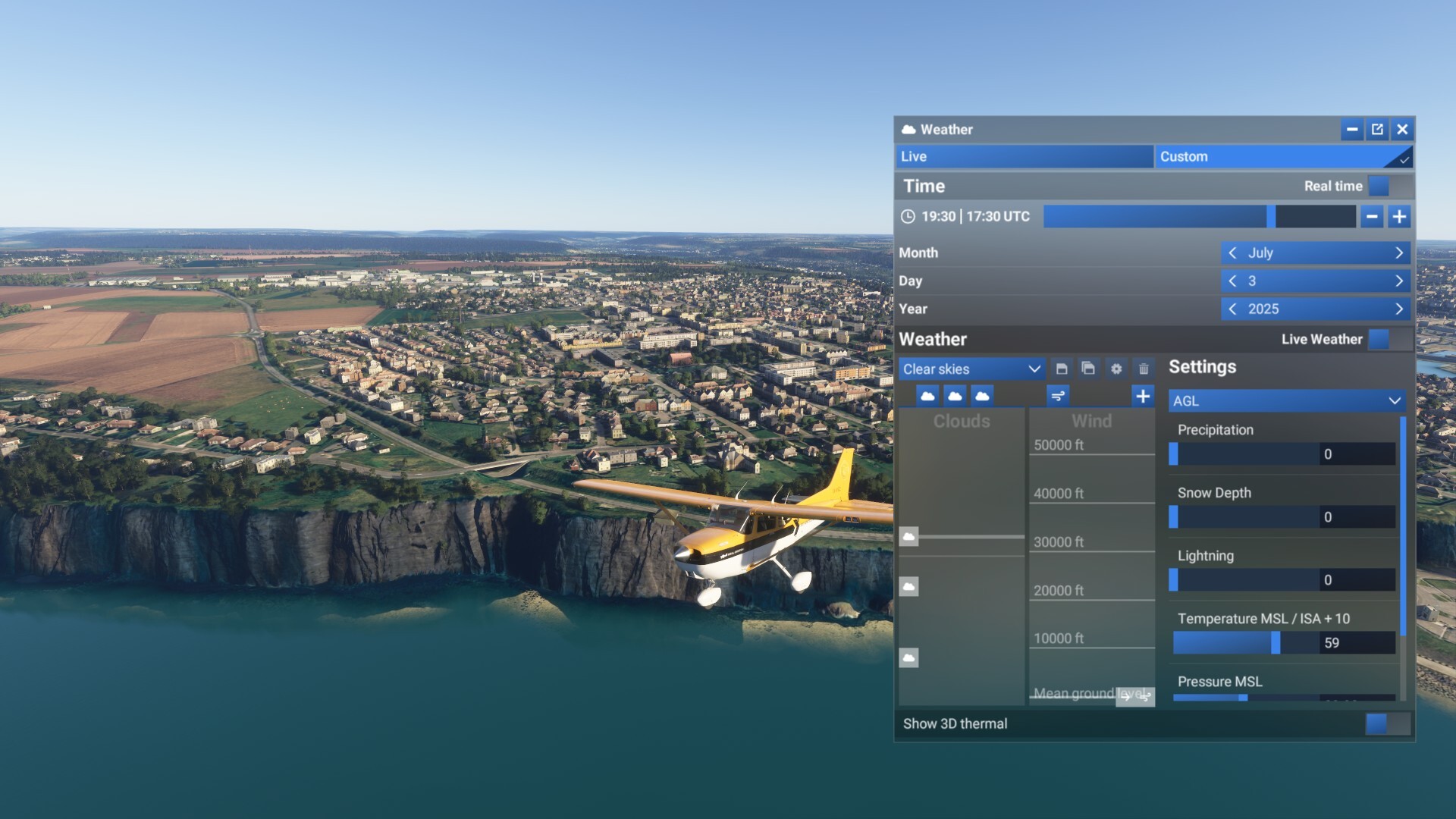
Task: Delete preset with trash icon
Action: point(1144,369)
